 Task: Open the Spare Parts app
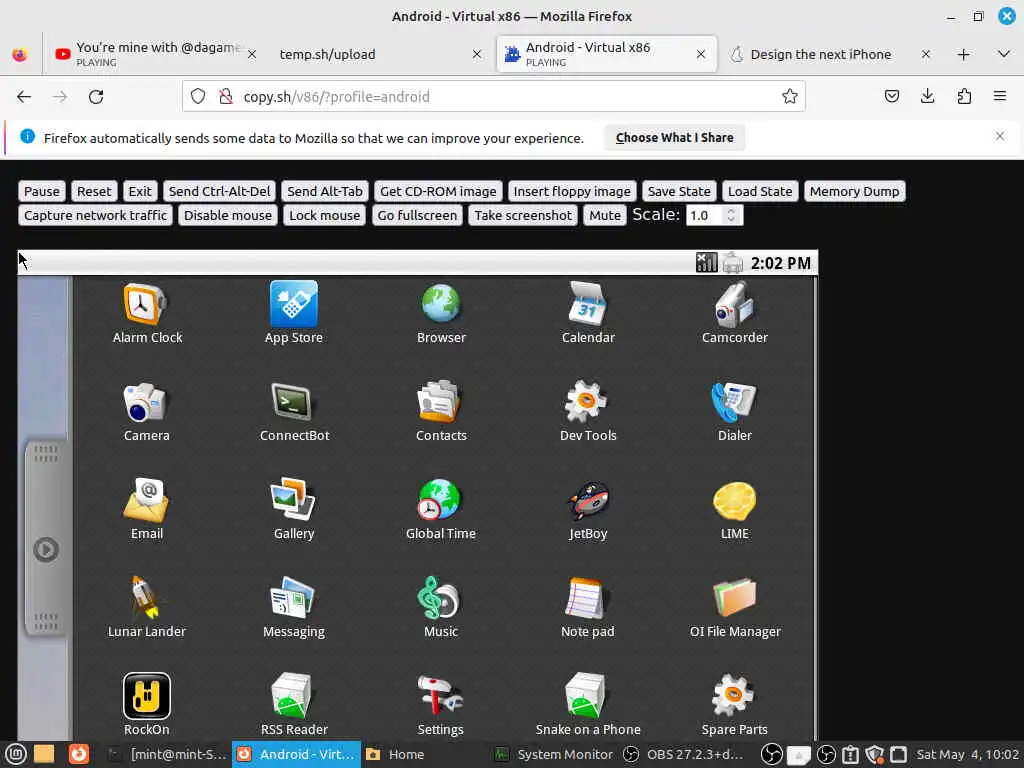pos(735,705)
